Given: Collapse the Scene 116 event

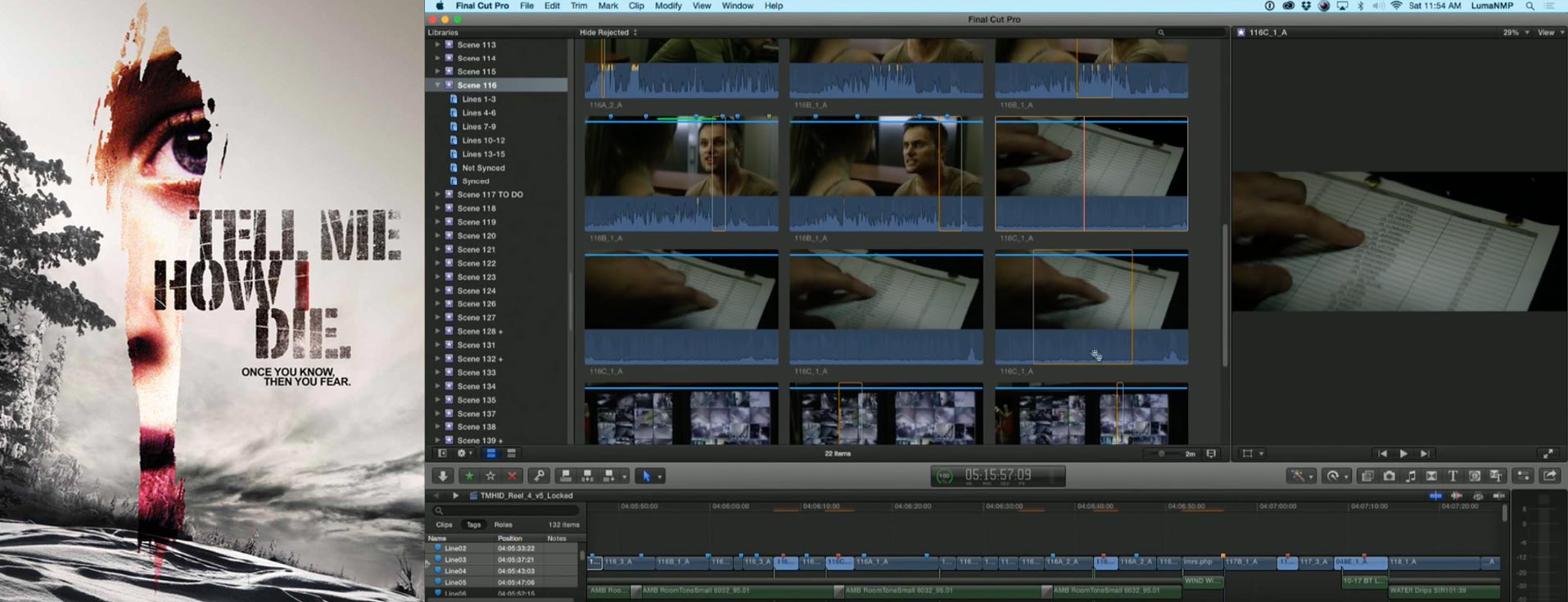Looking at the screenshot, I should click(x=437, y=85).
